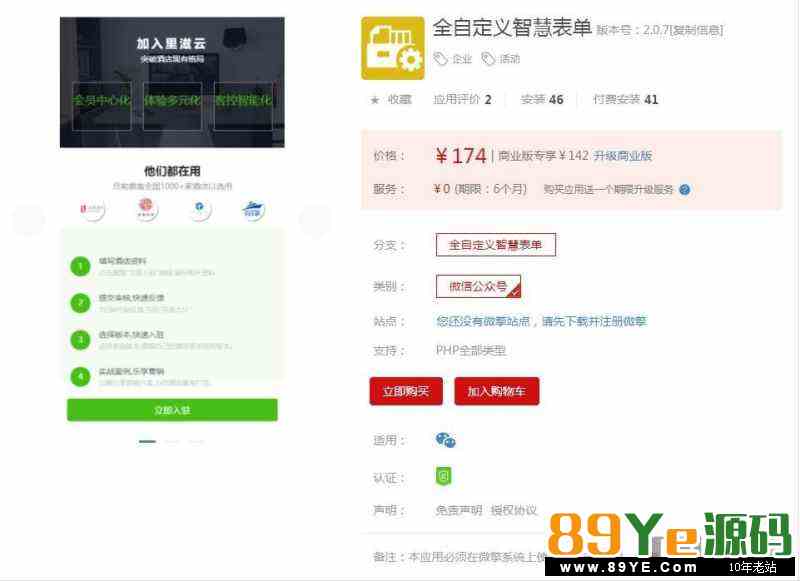Click the 企业 tag

[453, 59]
